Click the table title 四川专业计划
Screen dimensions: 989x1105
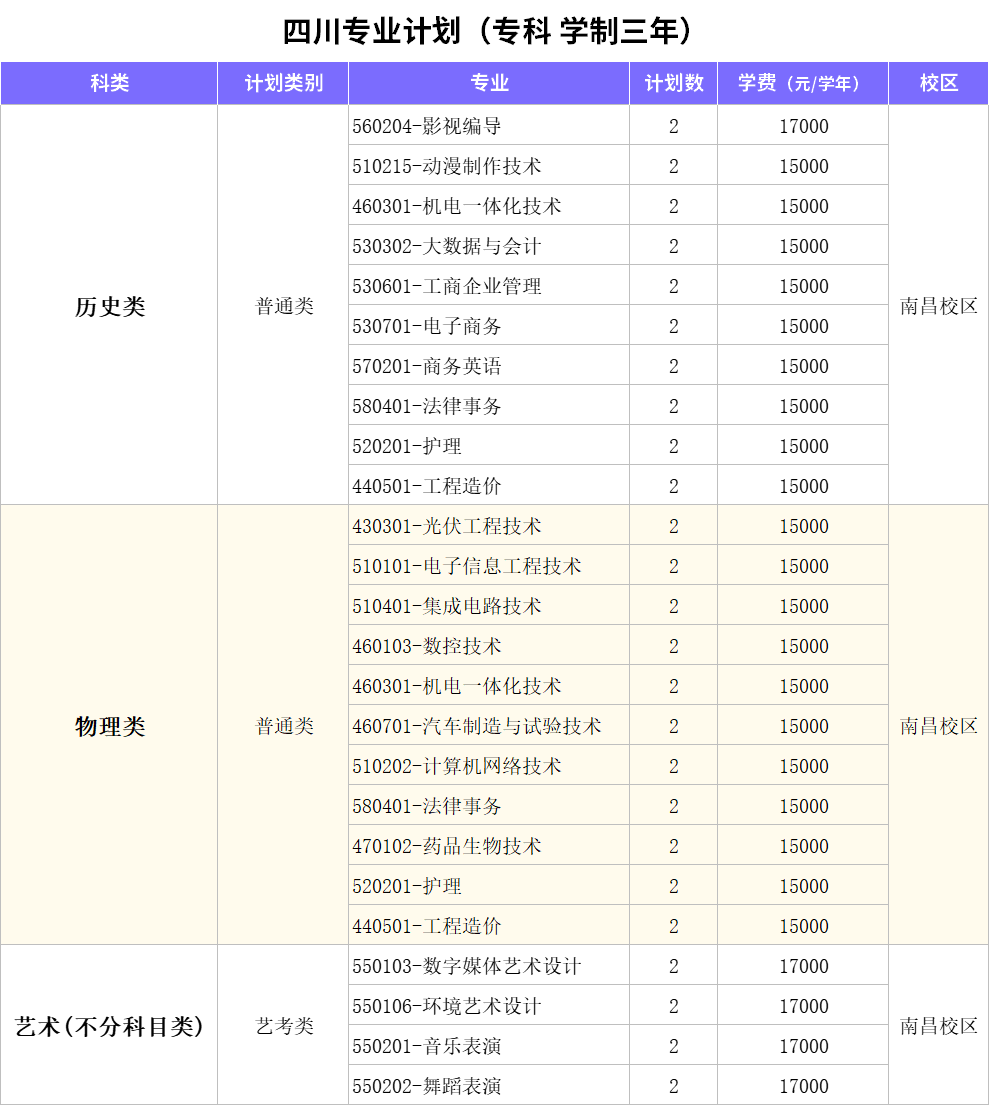(488, 31)
